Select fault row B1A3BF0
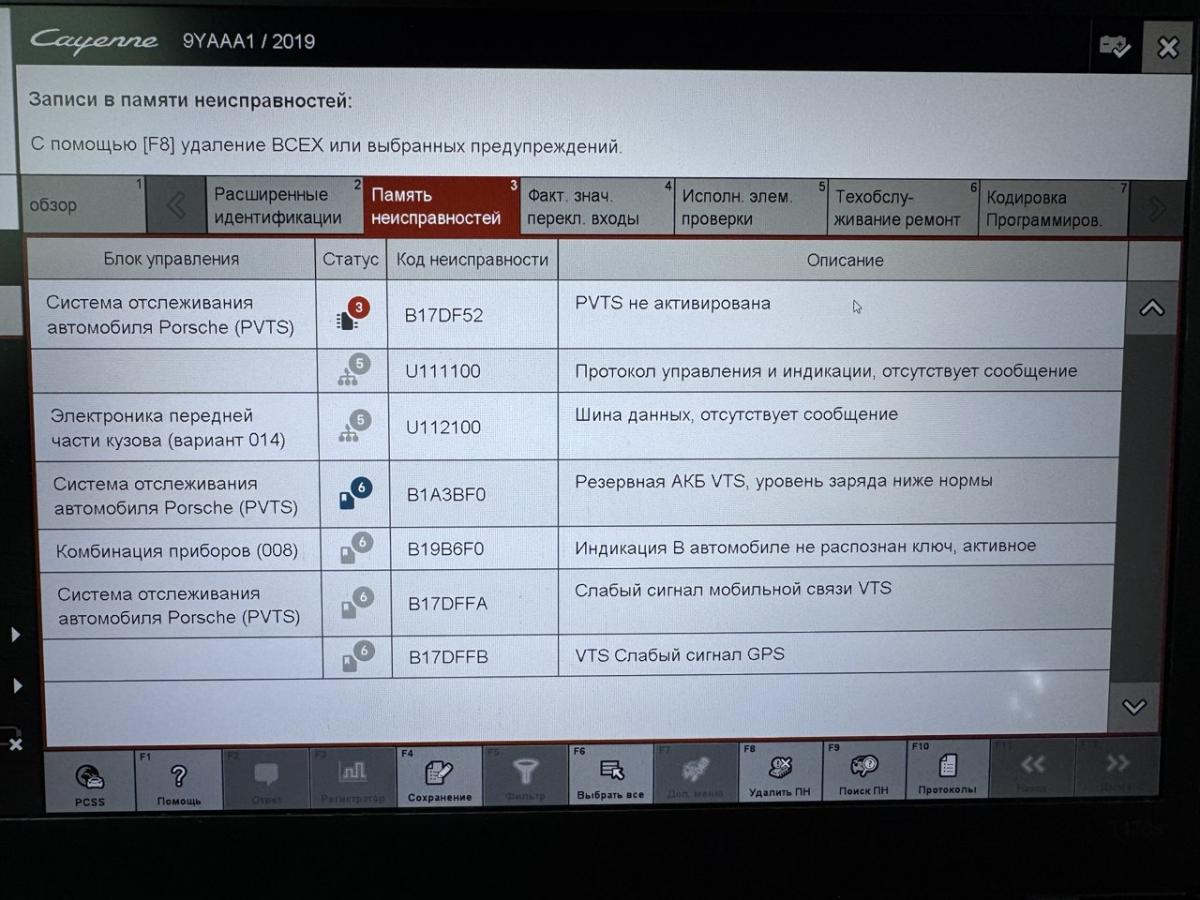The image size is (1200, 900). point(446,494)
